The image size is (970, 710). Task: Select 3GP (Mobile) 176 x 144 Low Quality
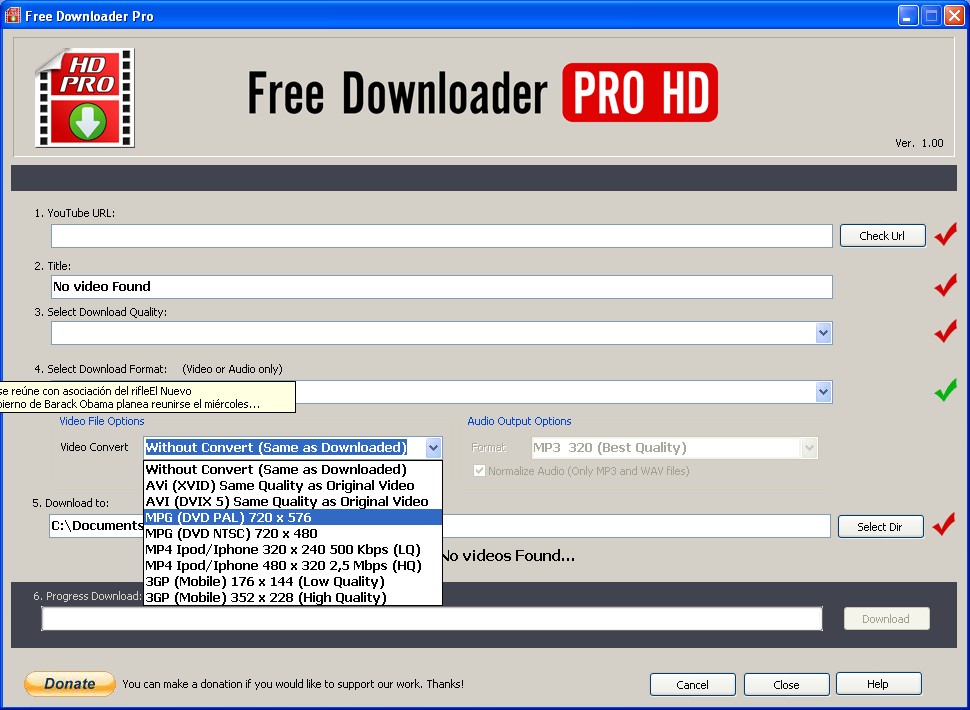(x=293, y=582)
